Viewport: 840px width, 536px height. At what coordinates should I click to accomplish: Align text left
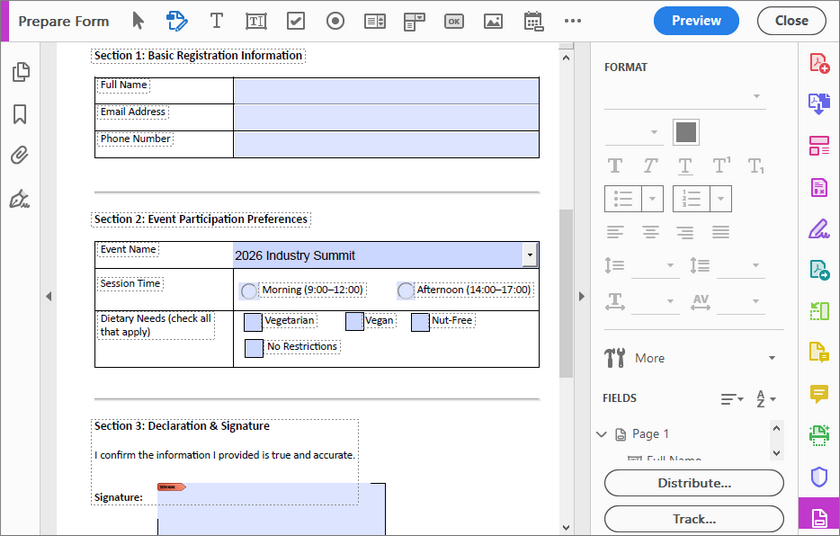tap(615, 232)
